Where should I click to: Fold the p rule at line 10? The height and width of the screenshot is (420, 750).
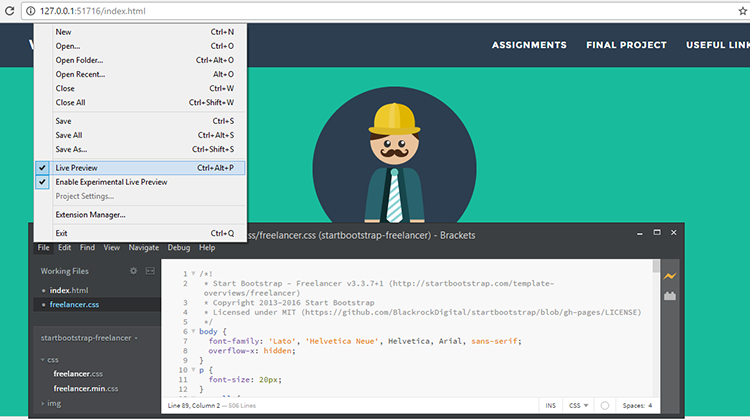tap(193, 370)
